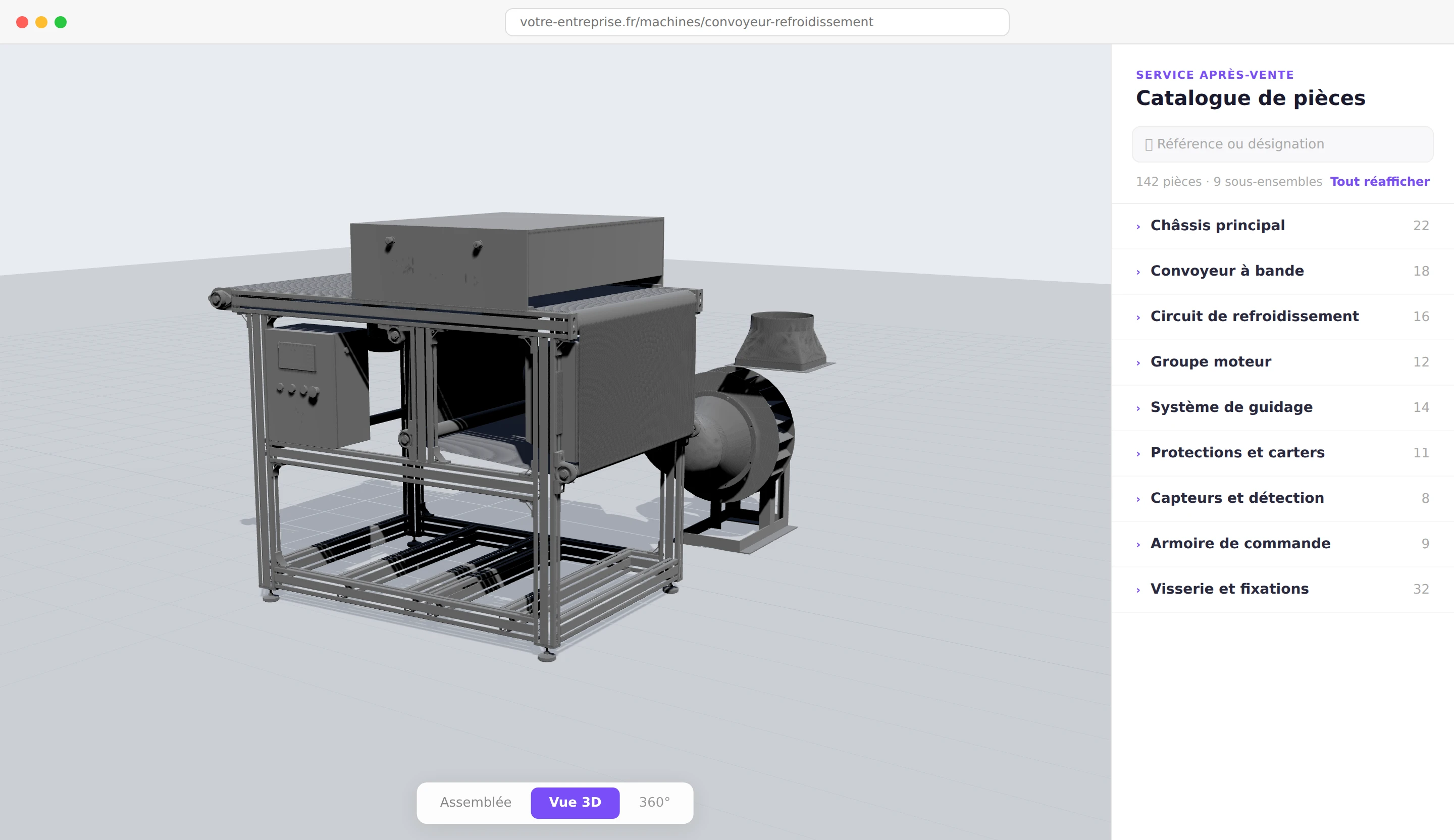Click the count 18 for Convoyeur à bande

pos(1421,271)
